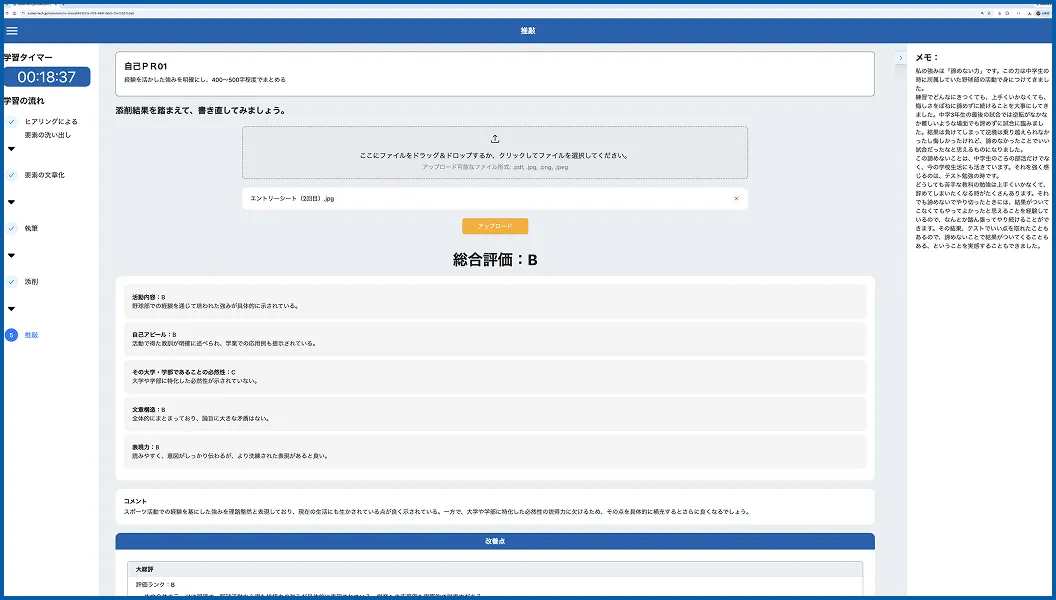Select the 執筆 step in learning flow
Screen dimensions: 1056x600
pos(32,228)
